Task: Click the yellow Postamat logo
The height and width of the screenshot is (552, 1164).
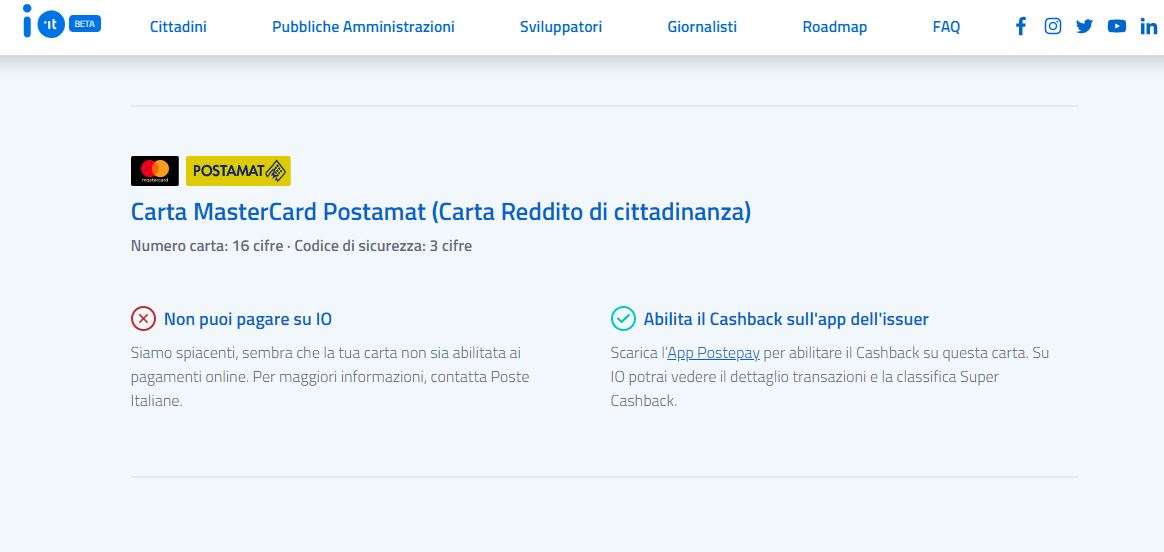Action: [x=238, y=171]
